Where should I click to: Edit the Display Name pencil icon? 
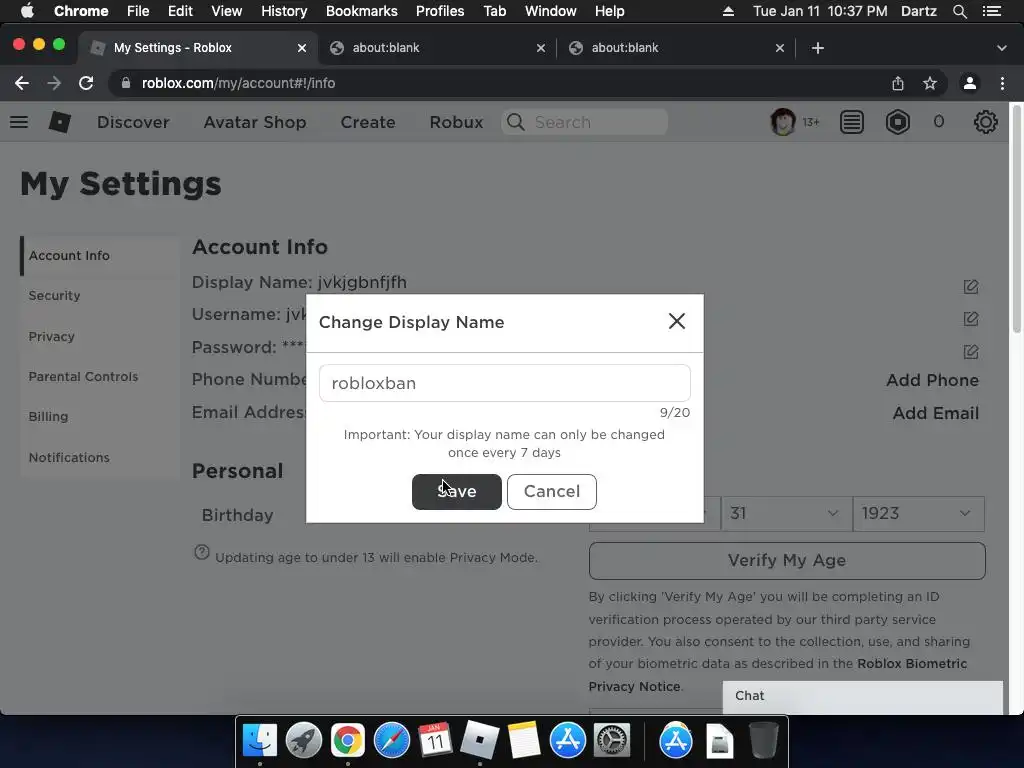tap(970, 287)
